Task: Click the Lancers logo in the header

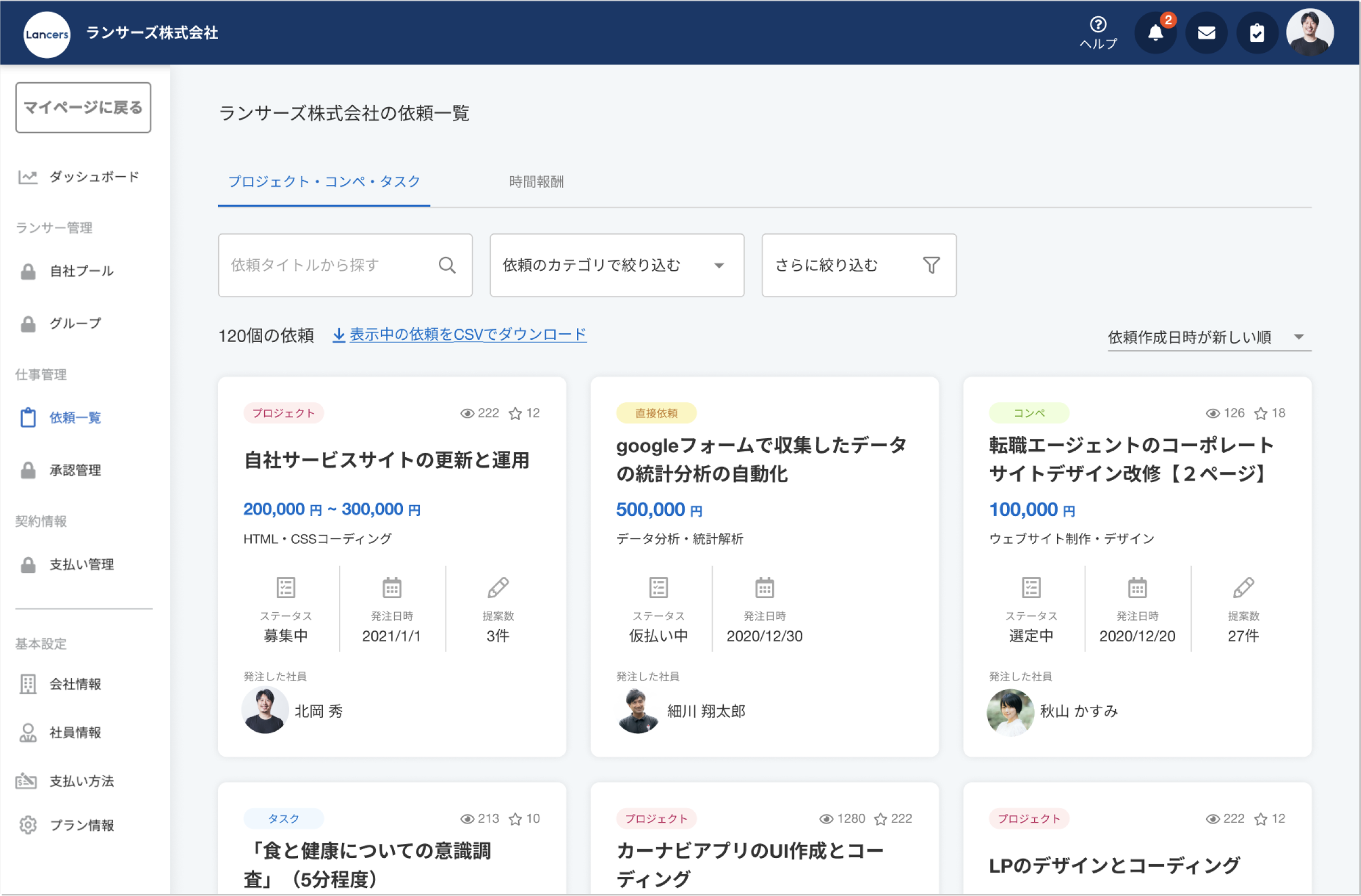Action: (46, 34)
